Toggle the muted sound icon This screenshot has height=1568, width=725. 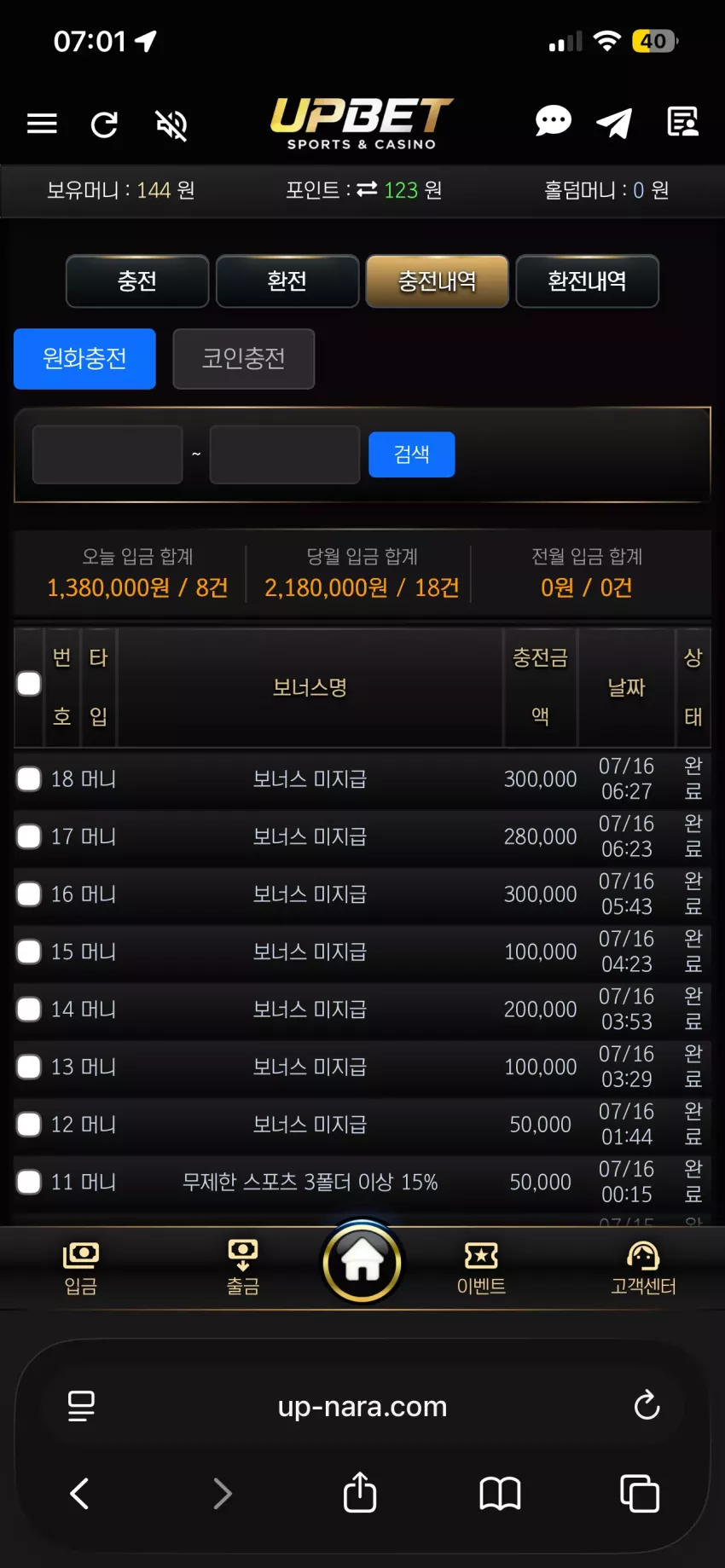coord(171,125)
